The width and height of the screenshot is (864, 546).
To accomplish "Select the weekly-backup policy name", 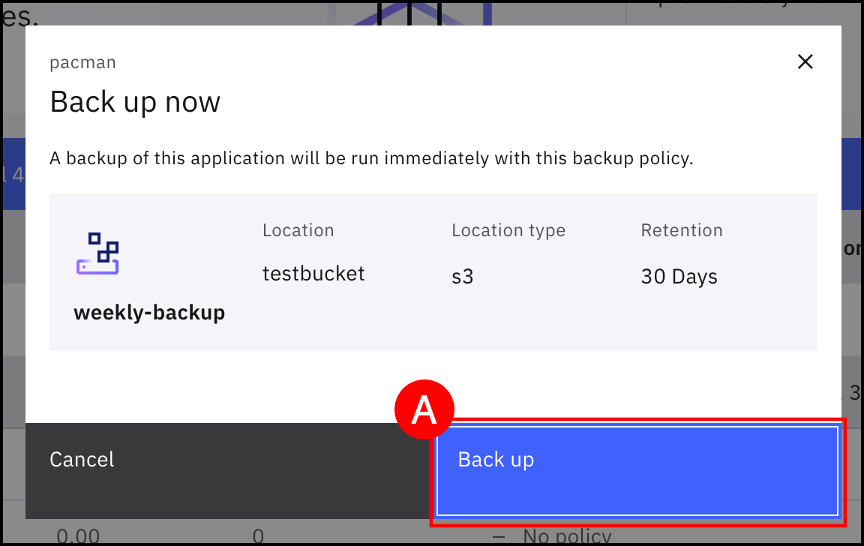I will click(149, 313).
